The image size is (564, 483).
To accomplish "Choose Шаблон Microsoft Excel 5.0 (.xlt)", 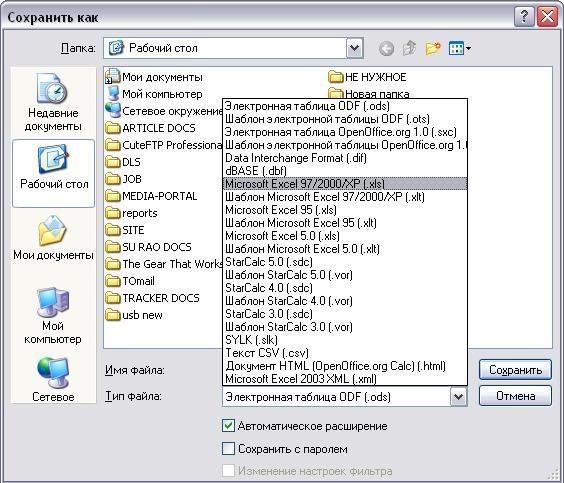I will (x=345, y=249).
